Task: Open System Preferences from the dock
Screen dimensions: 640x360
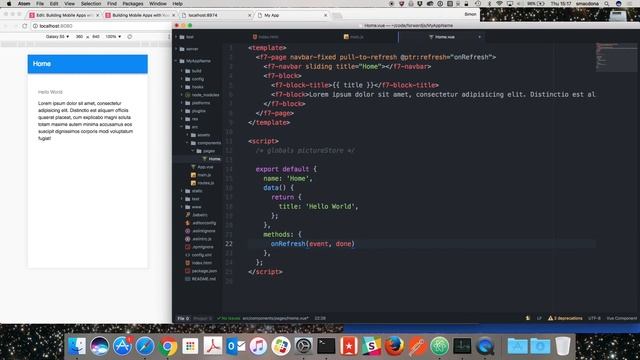Action: click(x=303, y=346)
